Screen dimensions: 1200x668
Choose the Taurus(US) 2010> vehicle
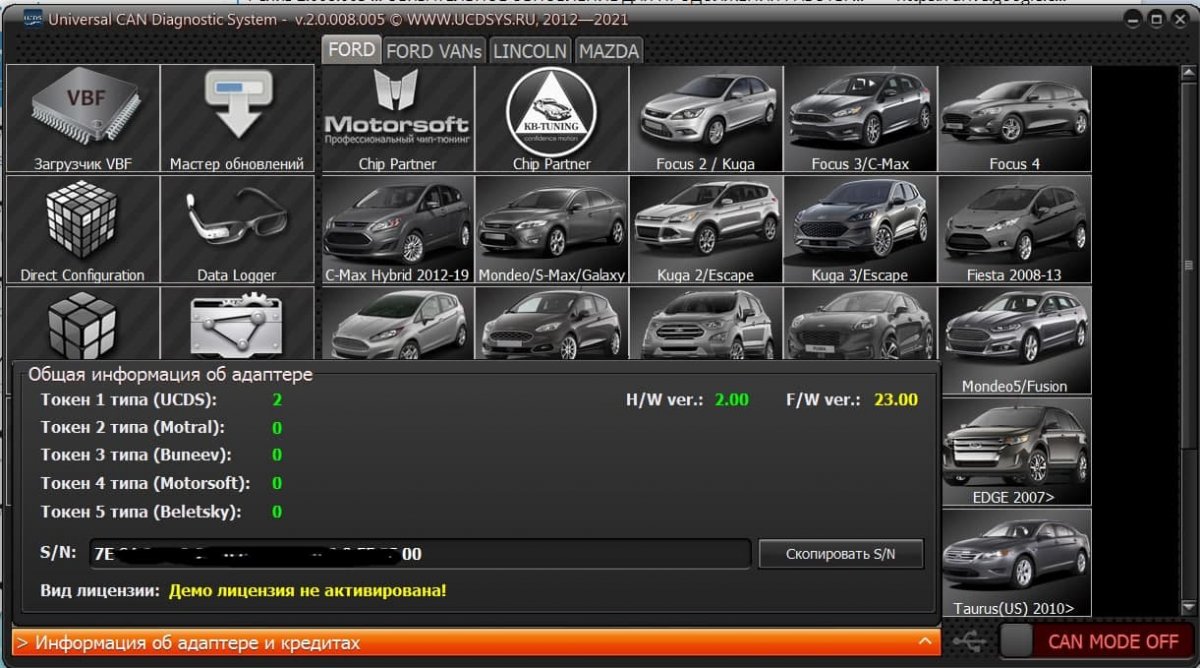pos(1014,563)
